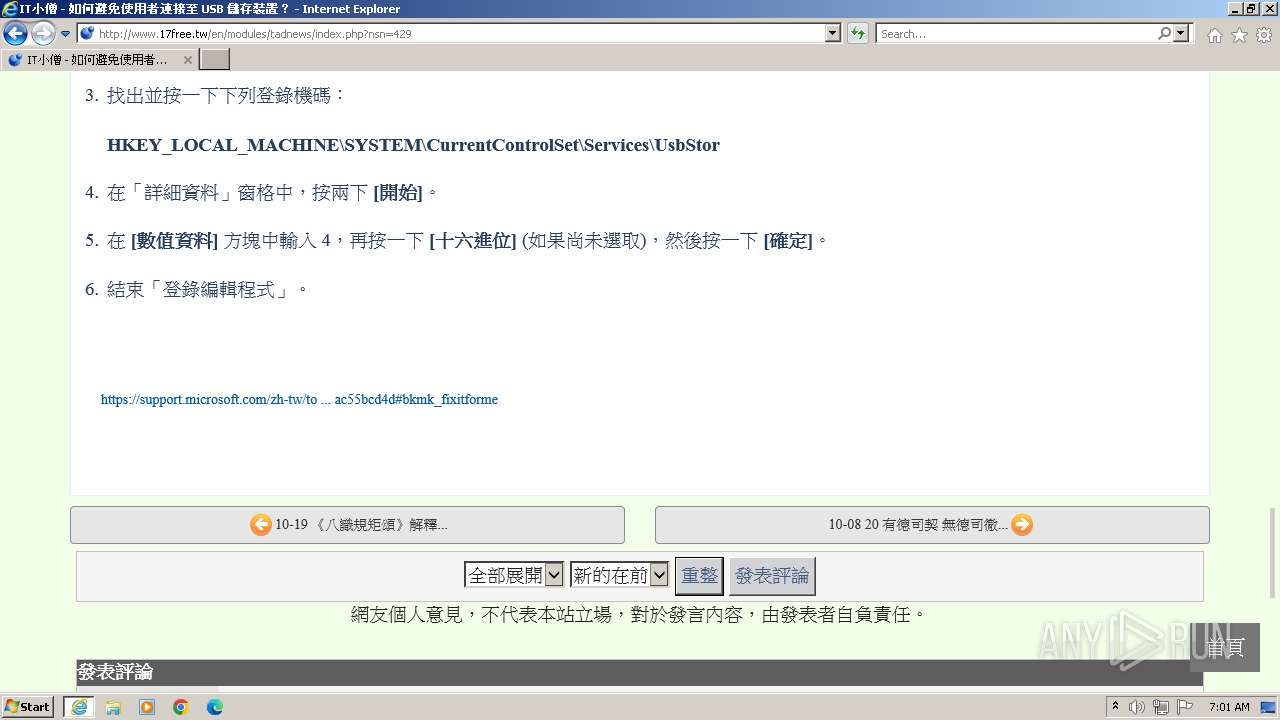Open the Tools gear icon
Image resolution: width=1280 pixels, height=720 pixels.
[1263, 35]
